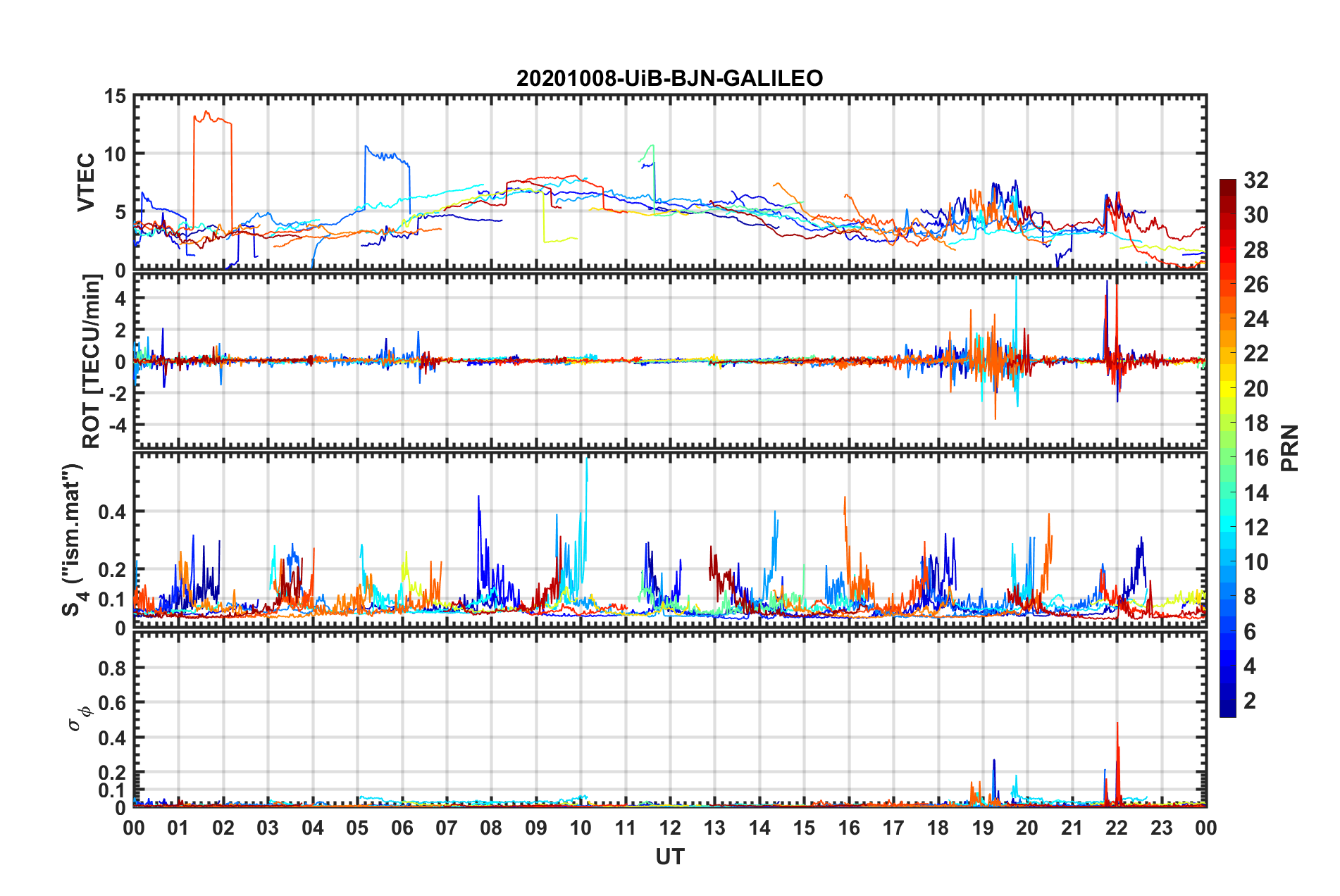
Task: Click the VTEC axis tick label 10
Action: (x=115, y=154)
